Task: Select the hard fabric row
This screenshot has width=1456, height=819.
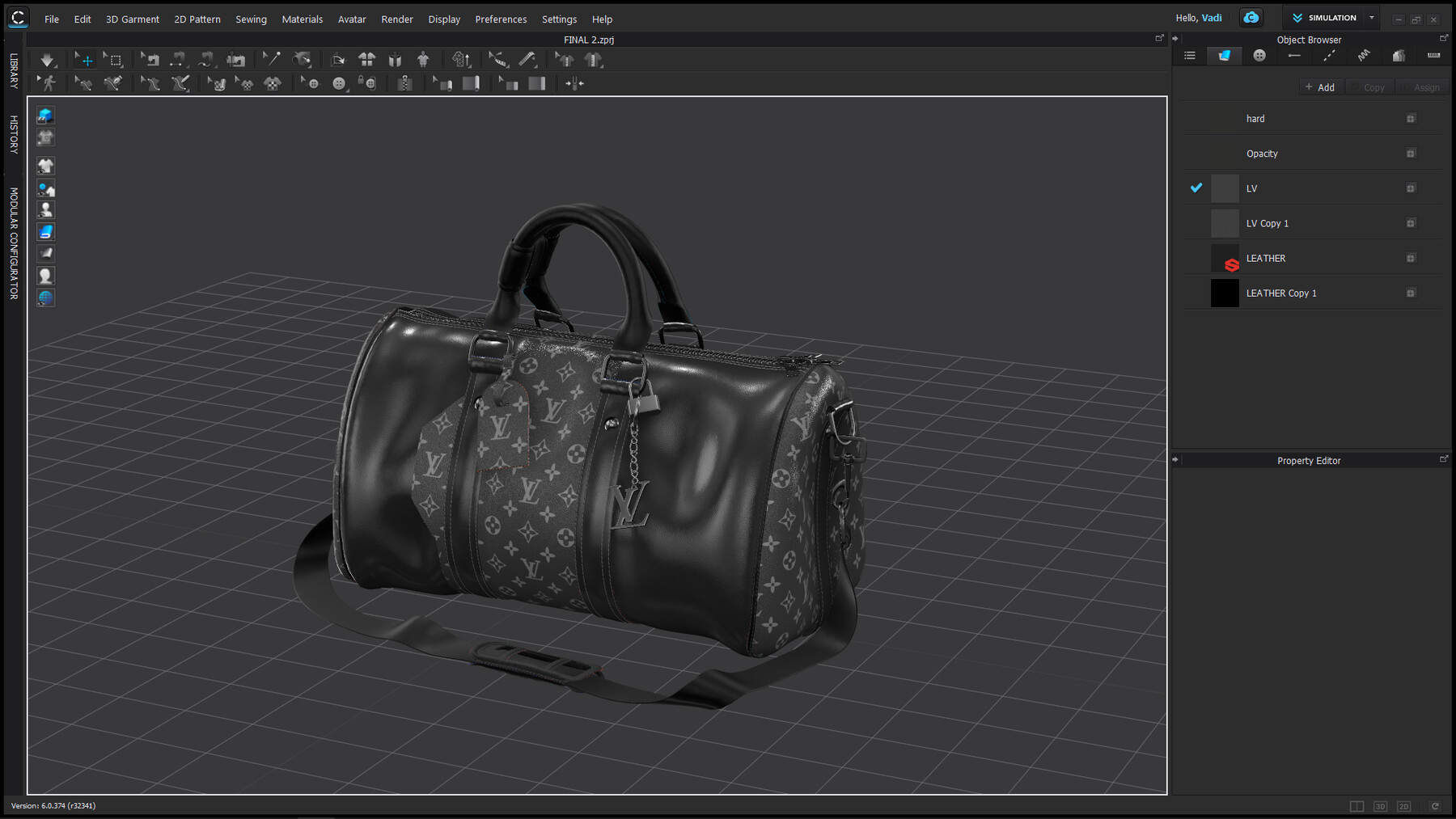Action: click(1313, 119)
